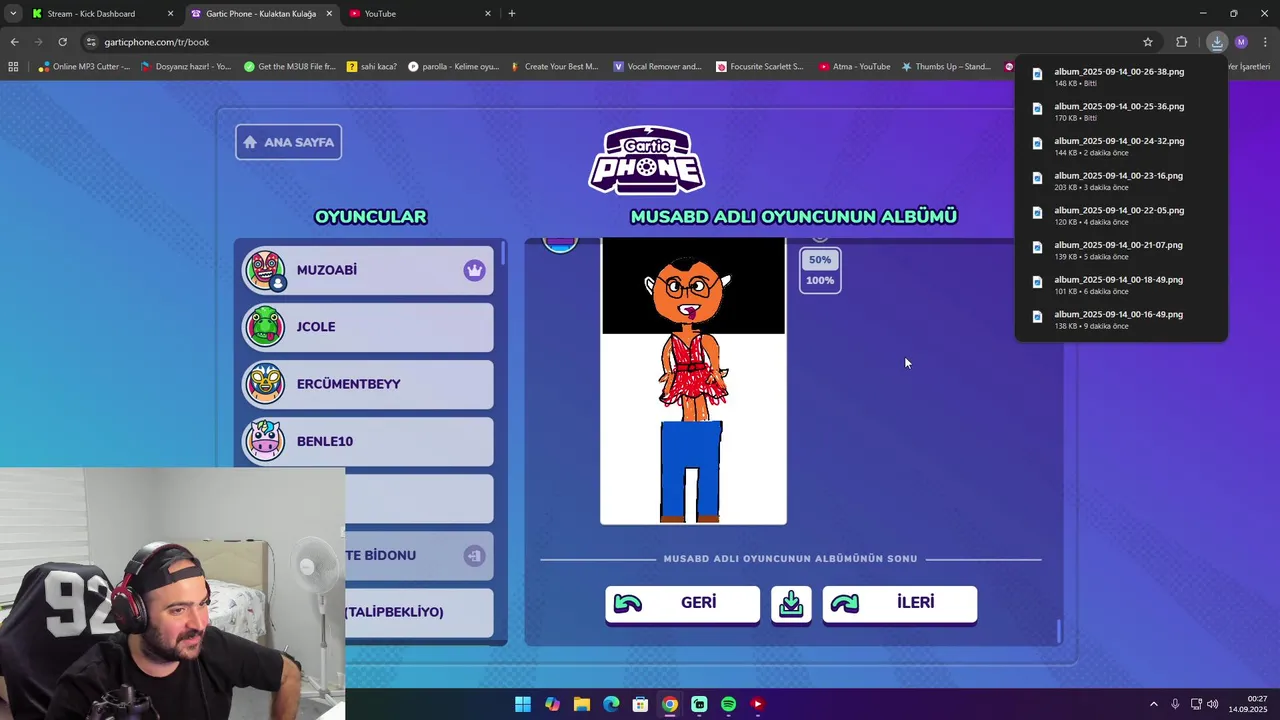Reload the page

point(62,42)
